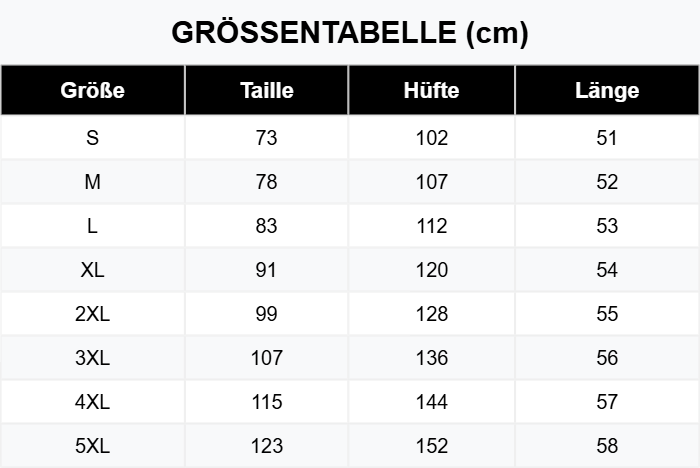Click Hüfte value 144 for 4XL
Image resolution: width=700 pixels, height=468 pixels.
click(431, 401)
